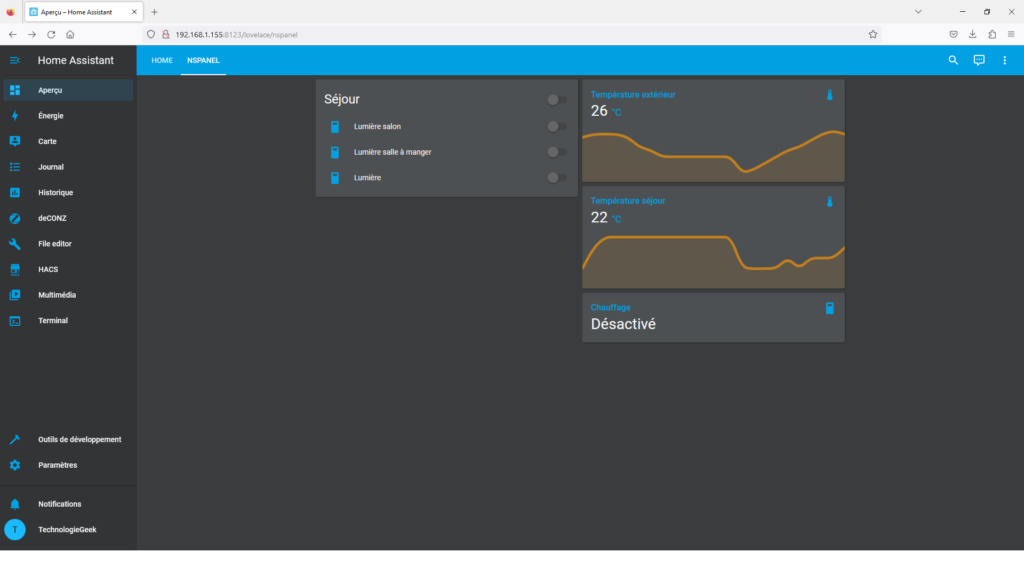
Task: Open Outils de développement
Action: [79, 439]
